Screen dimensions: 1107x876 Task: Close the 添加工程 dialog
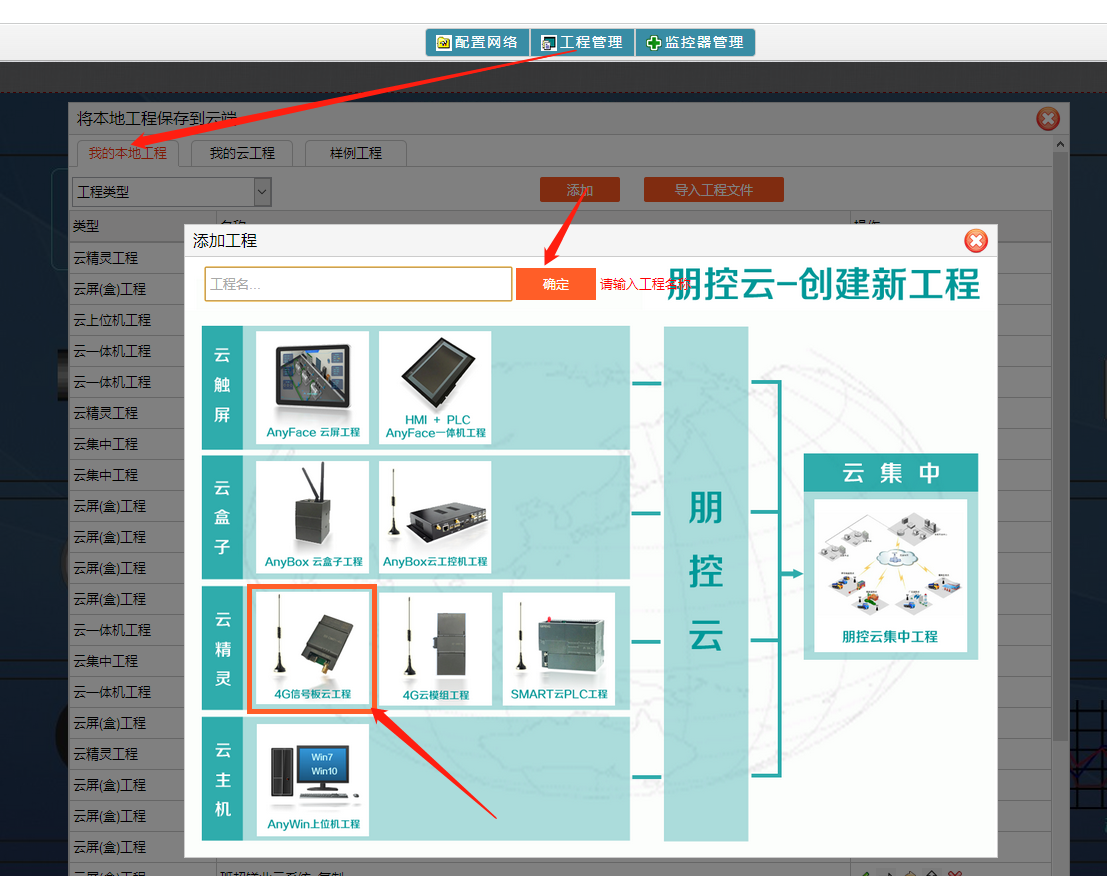tap(975, 241)
